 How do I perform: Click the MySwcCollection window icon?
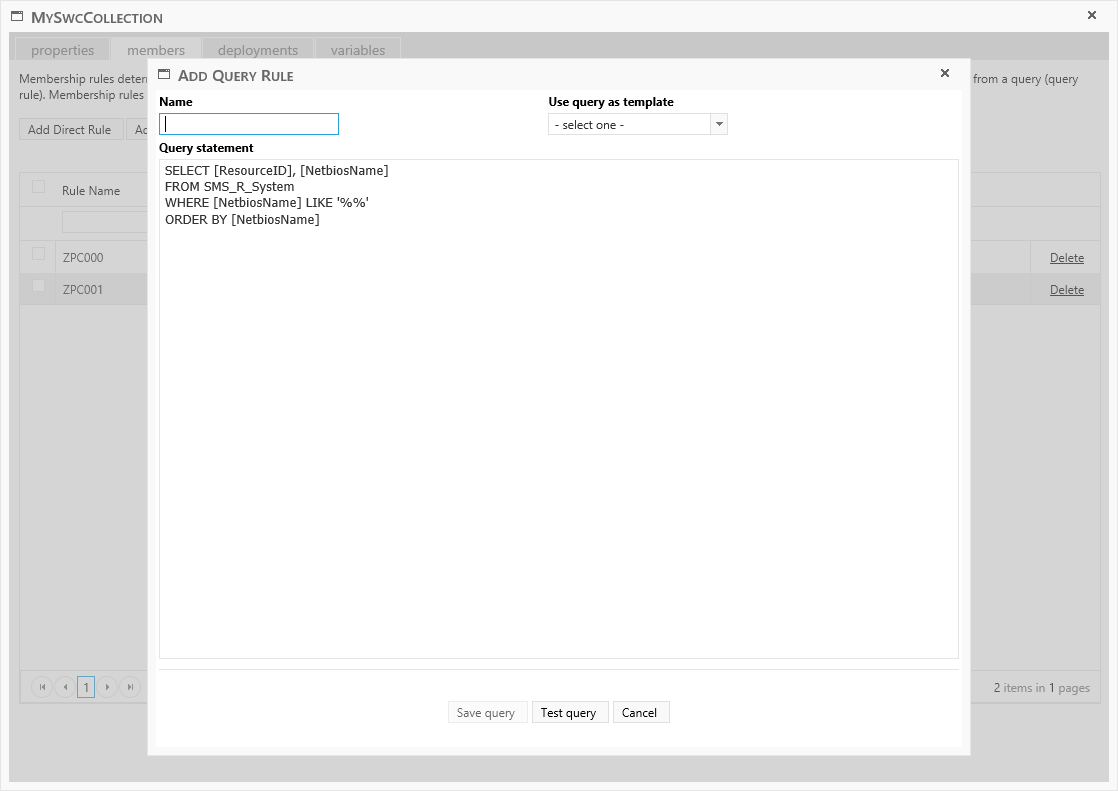coord(17,17)
